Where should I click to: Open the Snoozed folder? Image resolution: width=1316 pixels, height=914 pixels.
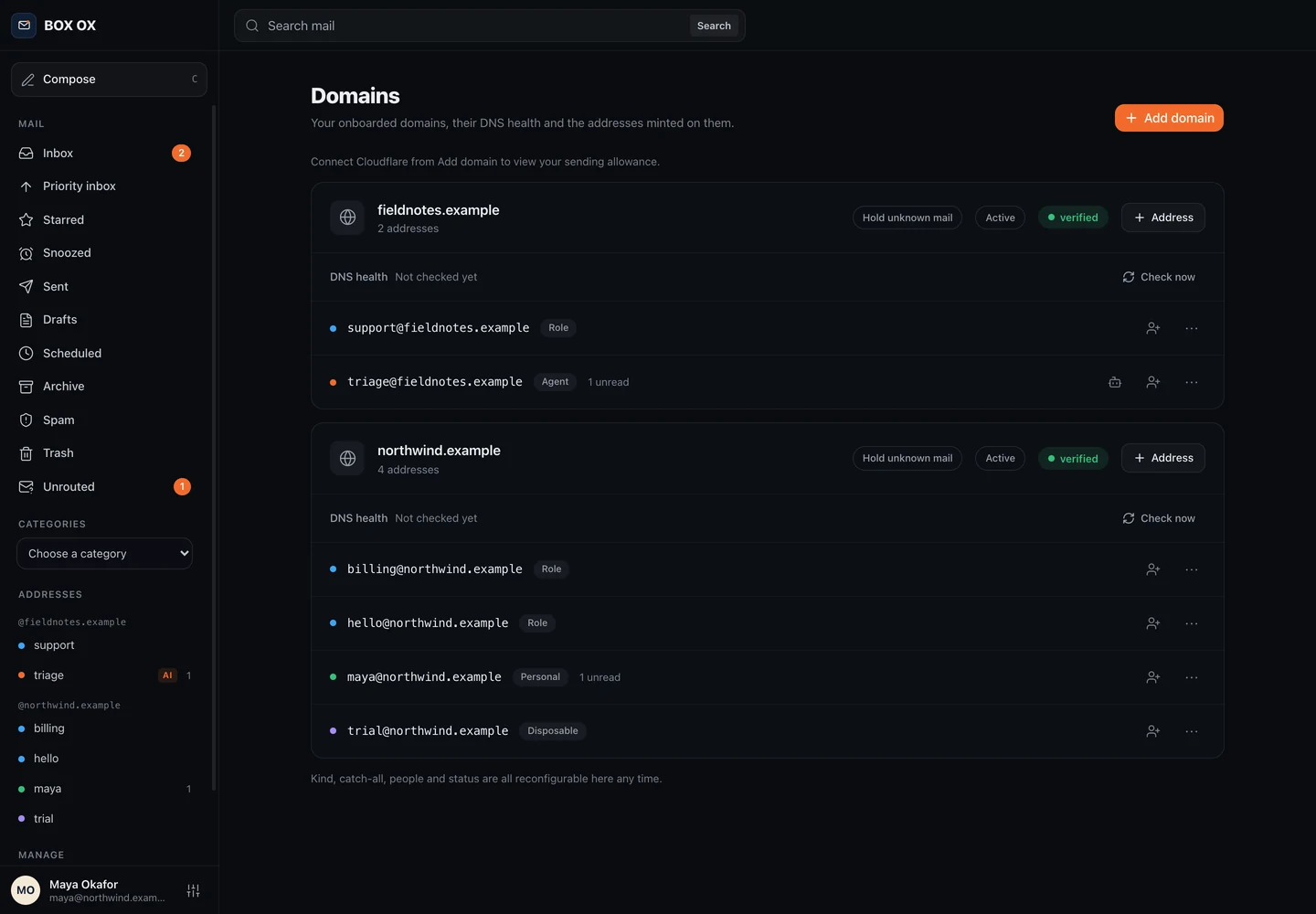pyautogui.click(x=105, y=253)
